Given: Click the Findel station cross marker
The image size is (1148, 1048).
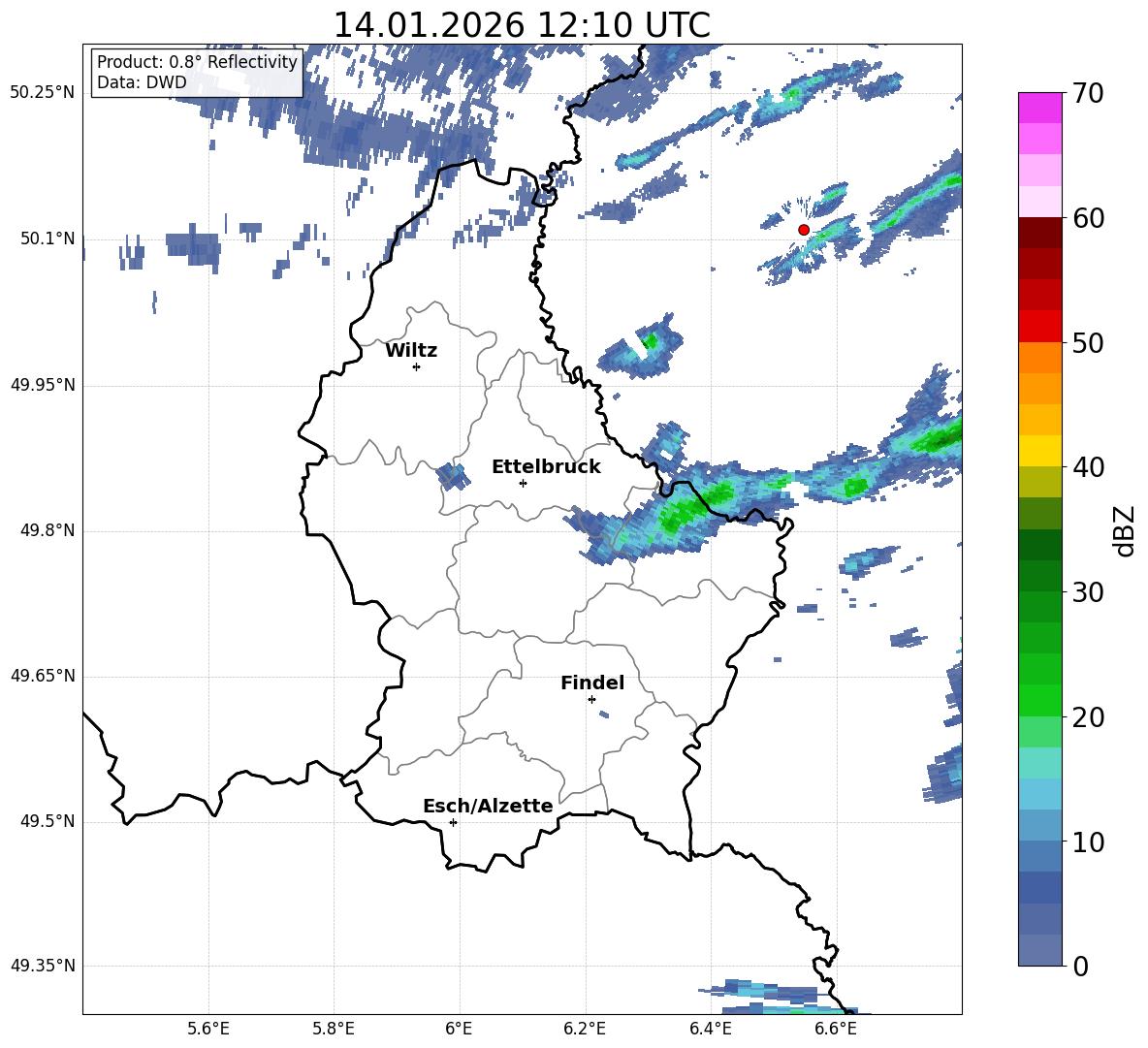Looking at the screenshot, I should point(591,700).
